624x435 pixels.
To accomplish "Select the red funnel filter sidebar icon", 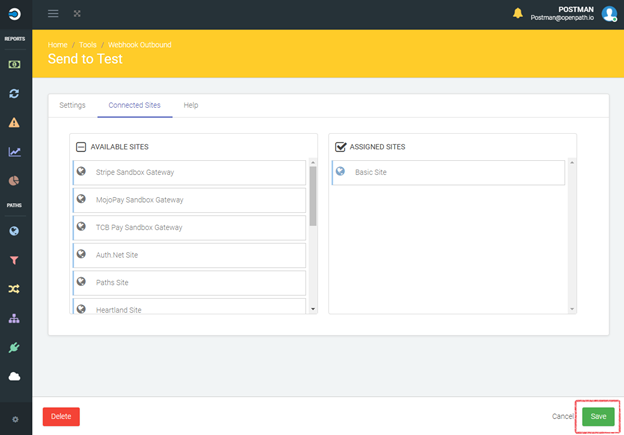I will pyautogui.click(x=14, y=260).
